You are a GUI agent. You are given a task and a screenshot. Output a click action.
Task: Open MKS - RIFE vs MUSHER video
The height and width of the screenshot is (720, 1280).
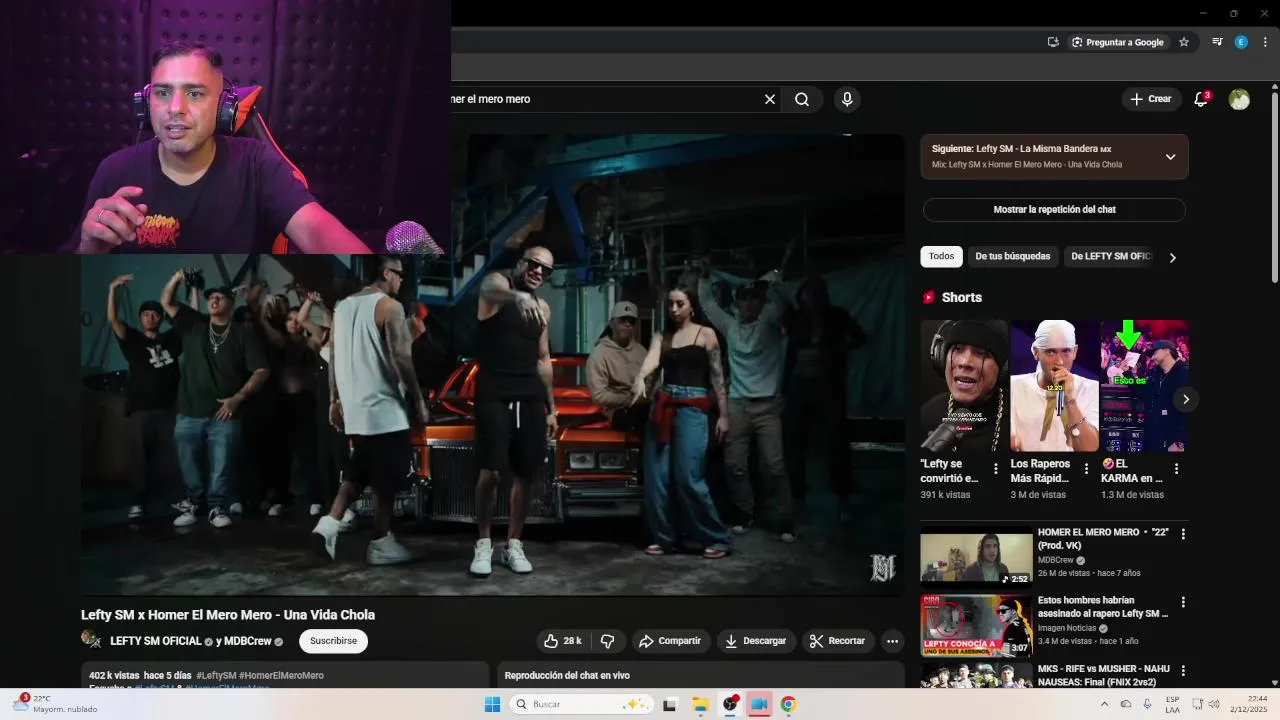[x=976, y=675]
